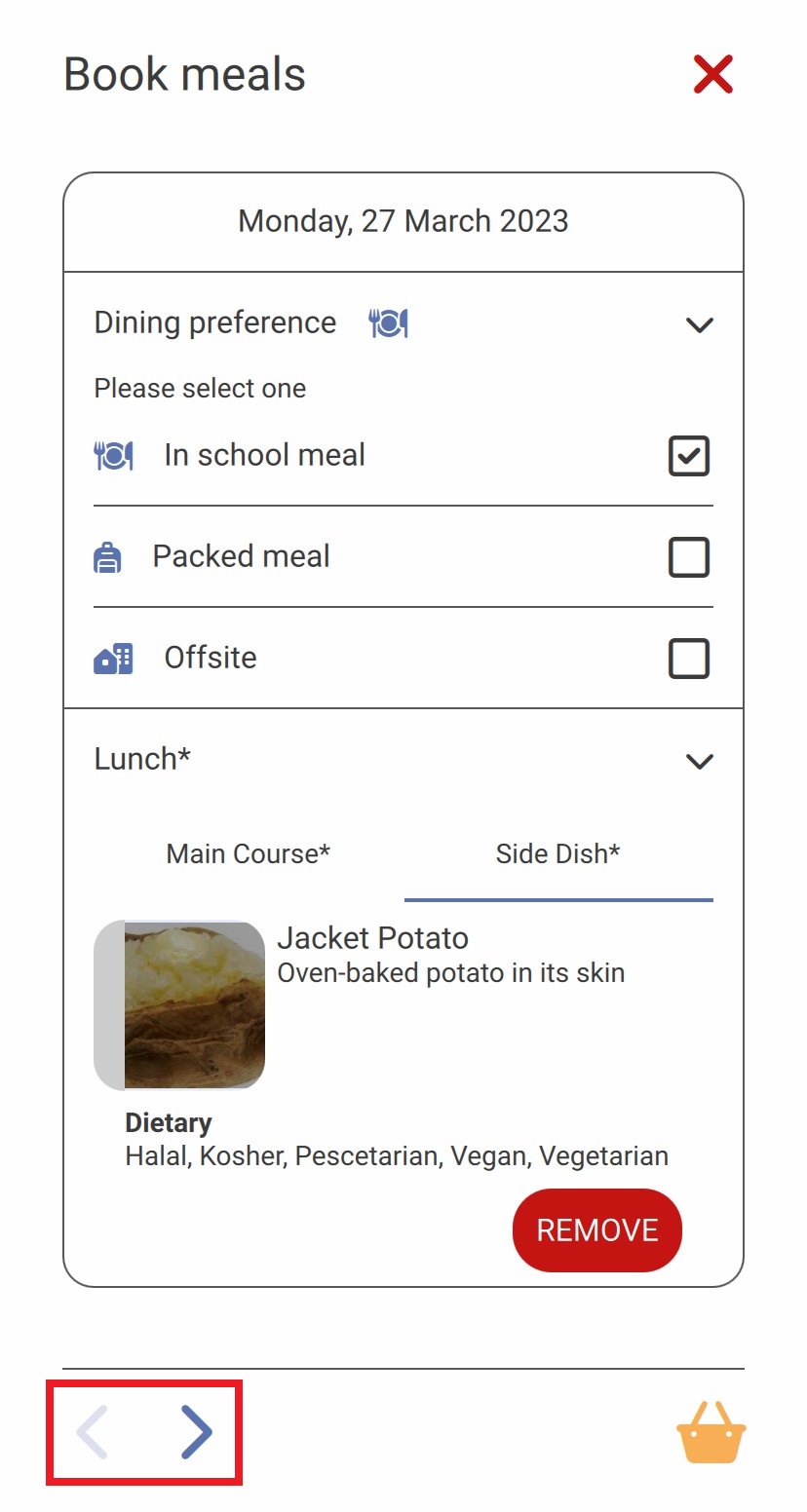Click the Offsite building icon
Image resolution: width=807 pixels, height=1512 pixels.
pyautogui.click(x=113, y=659)
